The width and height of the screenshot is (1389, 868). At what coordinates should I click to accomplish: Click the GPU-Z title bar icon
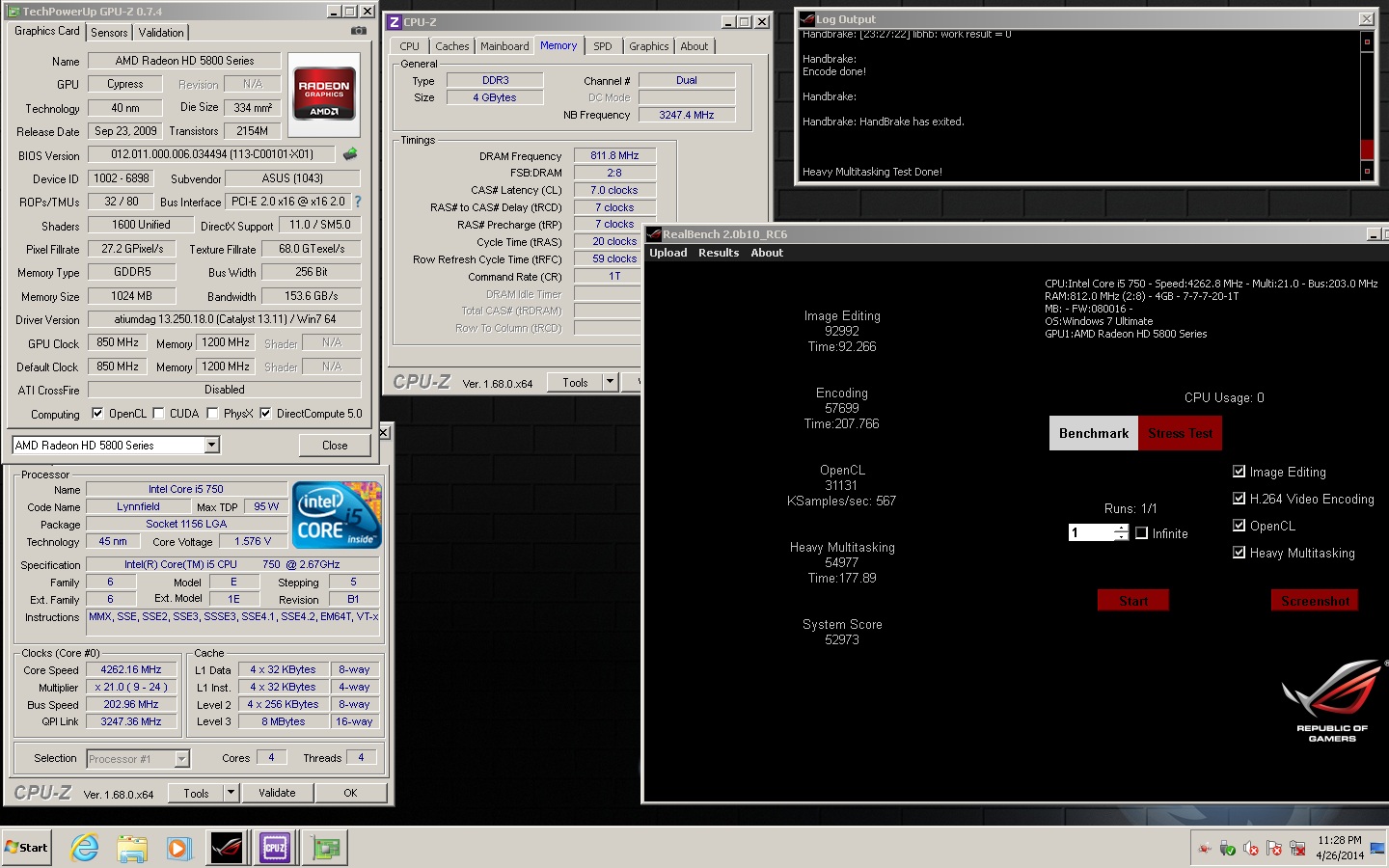(14, 12)
